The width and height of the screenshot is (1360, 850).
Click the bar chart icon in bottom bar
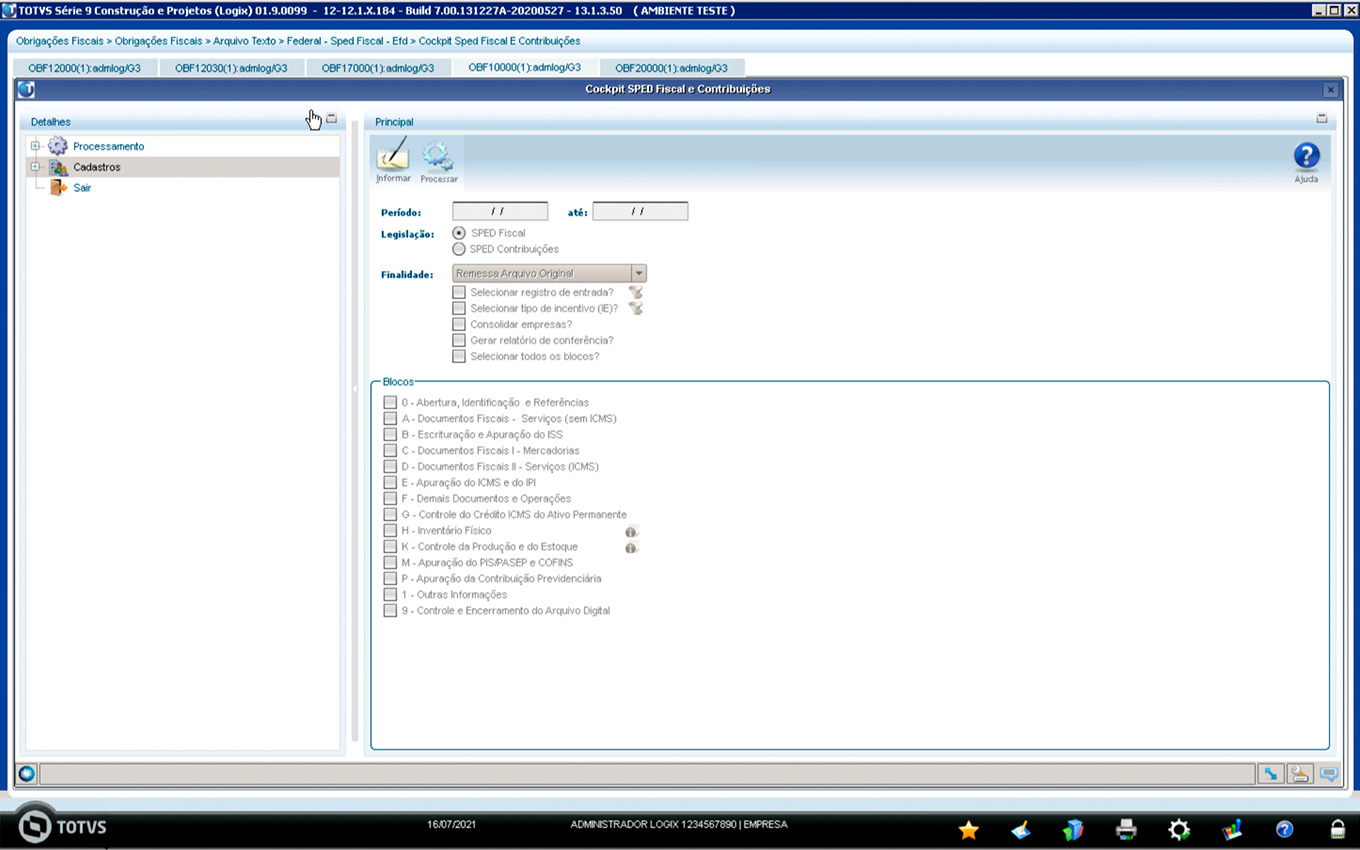coord(1232,829)
